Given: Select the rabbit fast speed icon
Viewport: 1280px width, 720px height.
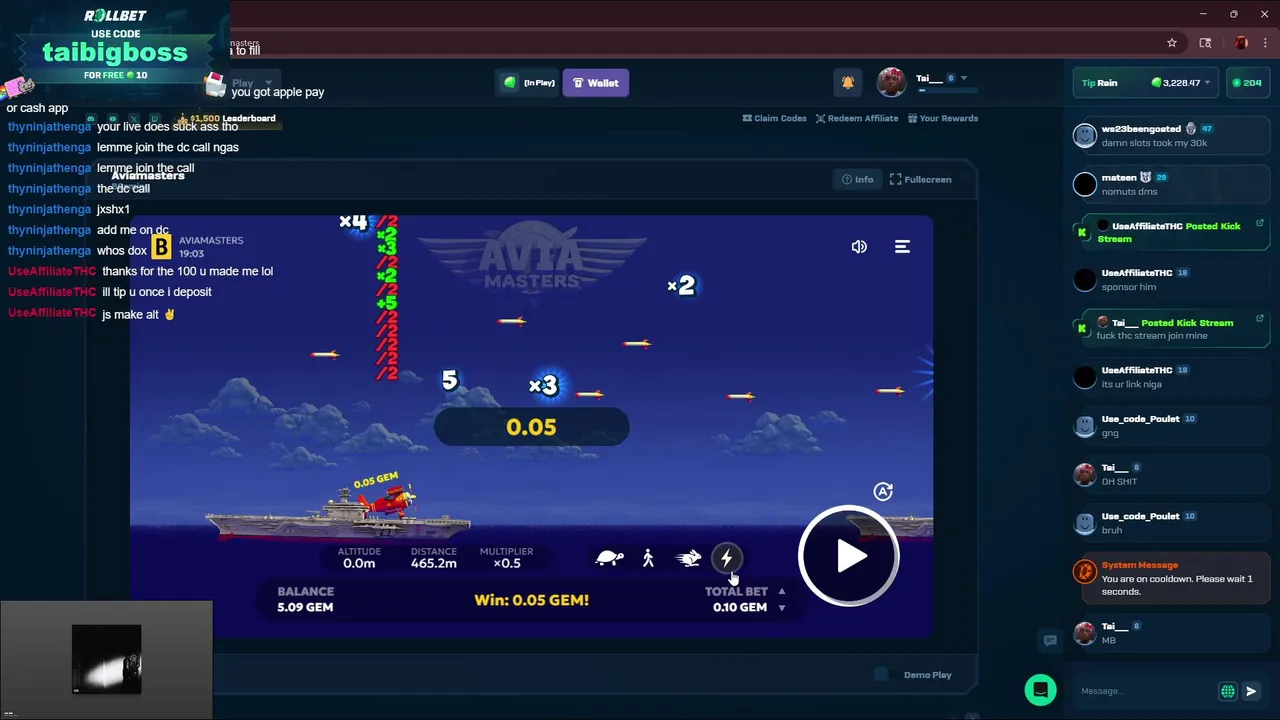Looking at the screenshot, I should pyautogui.click(x=688, y=558).
